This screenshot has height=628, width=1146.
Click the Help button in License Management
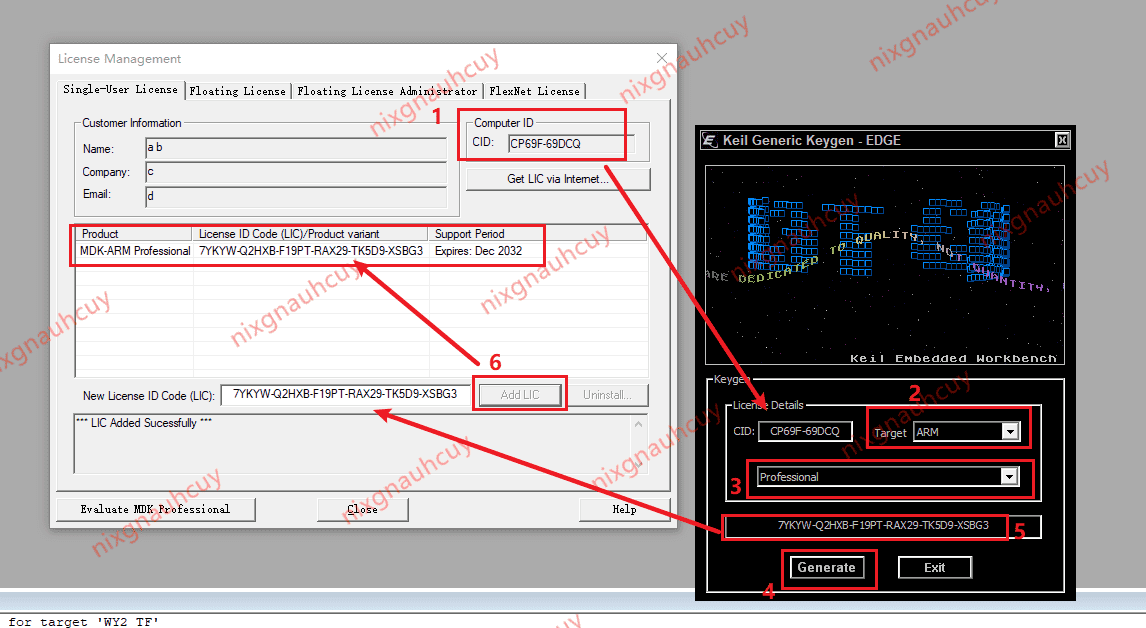(624, 509)
